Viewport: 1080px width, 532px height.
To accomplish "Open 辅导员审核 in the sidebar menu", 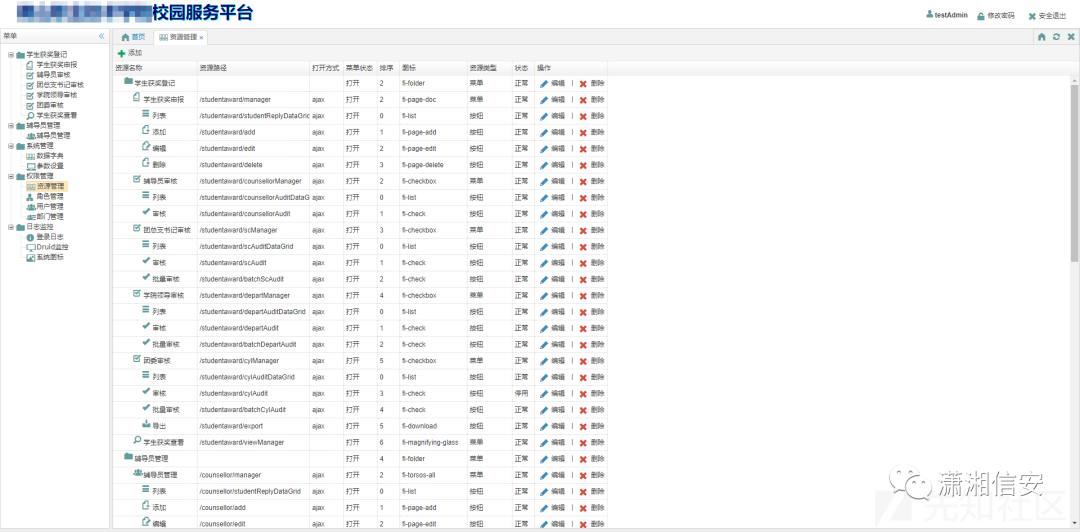I will [x=53, y=74].
